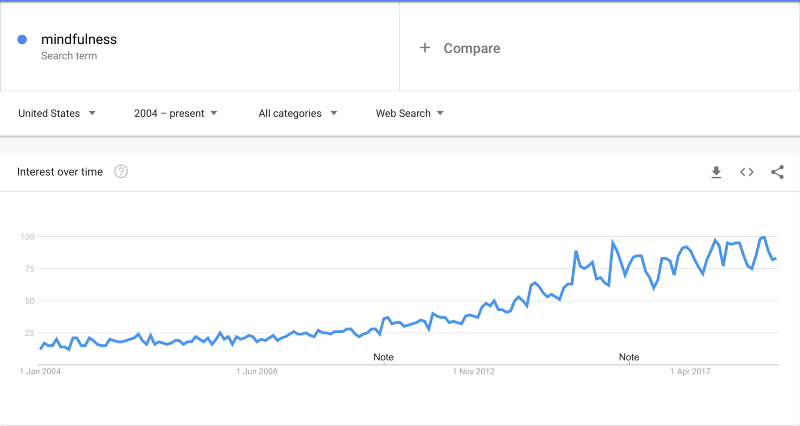Open the 2004 – present time range dropdown
This screenshot has height=426, width=800.
[176, 113]
